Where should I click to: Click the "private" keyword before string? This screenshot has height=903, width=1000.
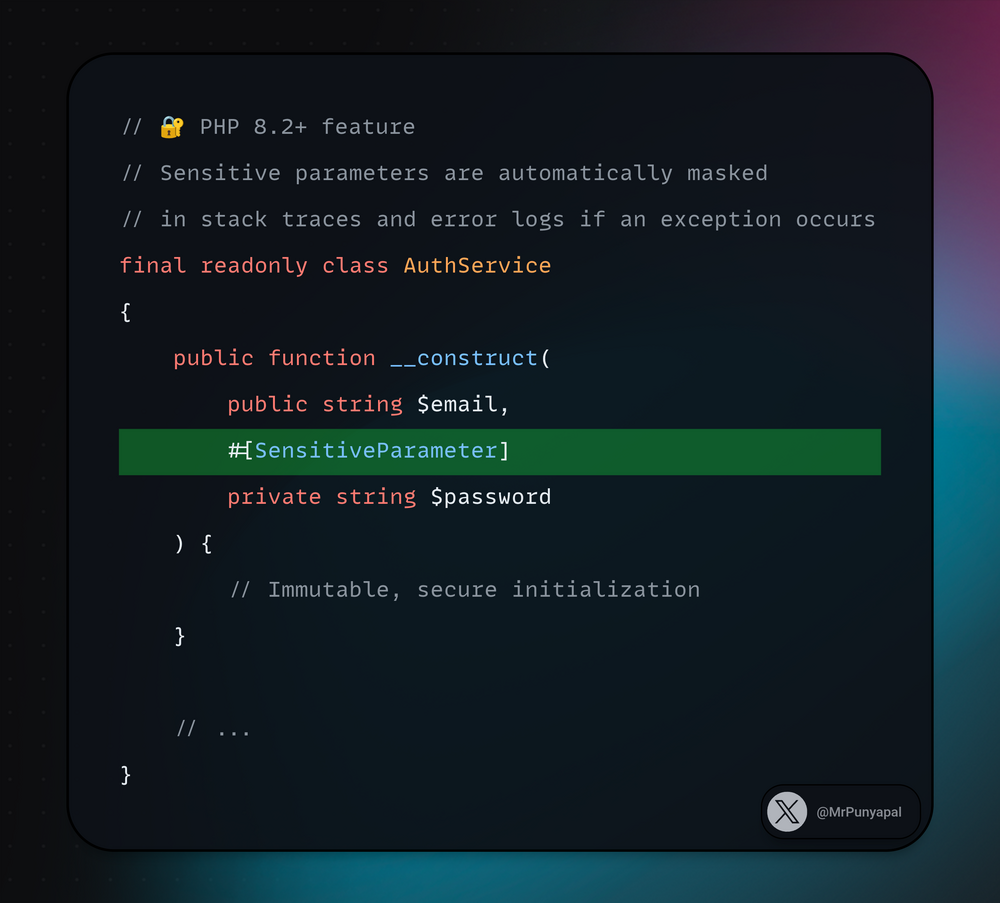pyautogui.click(x=274, y=497)
